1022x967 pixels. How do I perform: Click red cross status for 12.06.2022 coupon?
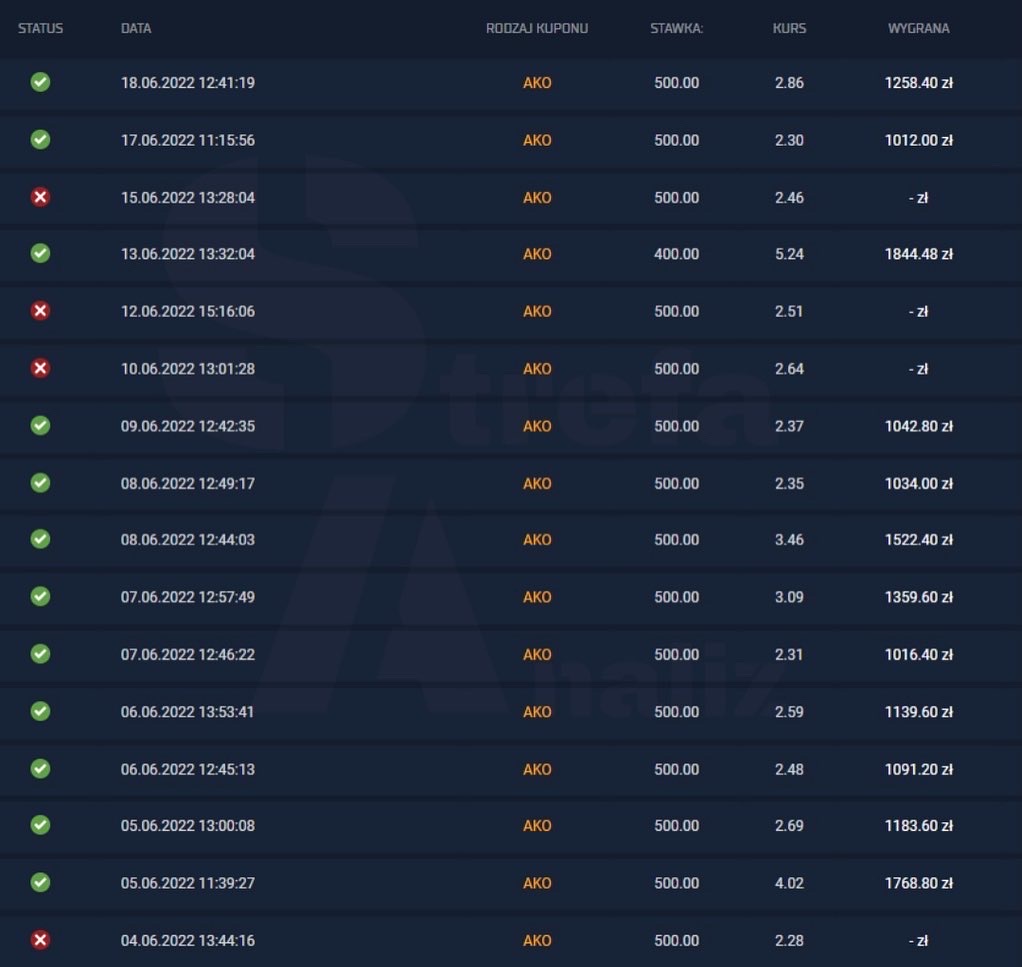40,311
